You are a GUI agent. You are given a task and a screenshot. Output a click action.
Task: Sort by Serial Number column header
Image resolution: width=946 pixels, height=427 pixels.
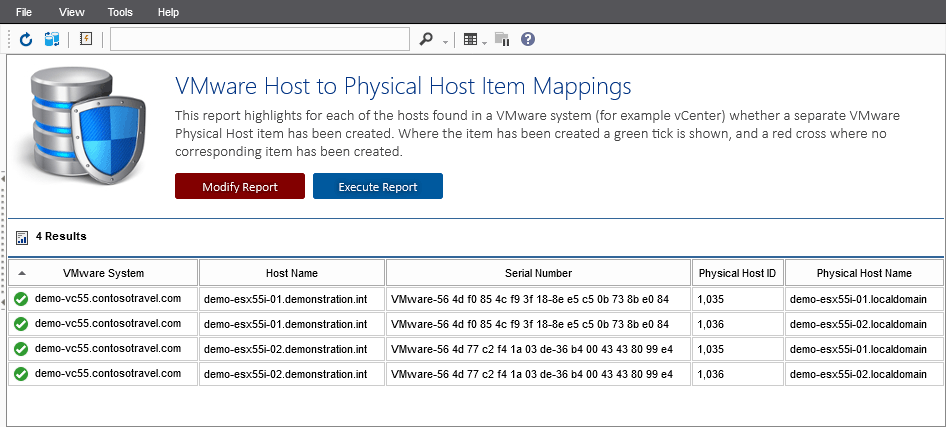coord(538,273)
